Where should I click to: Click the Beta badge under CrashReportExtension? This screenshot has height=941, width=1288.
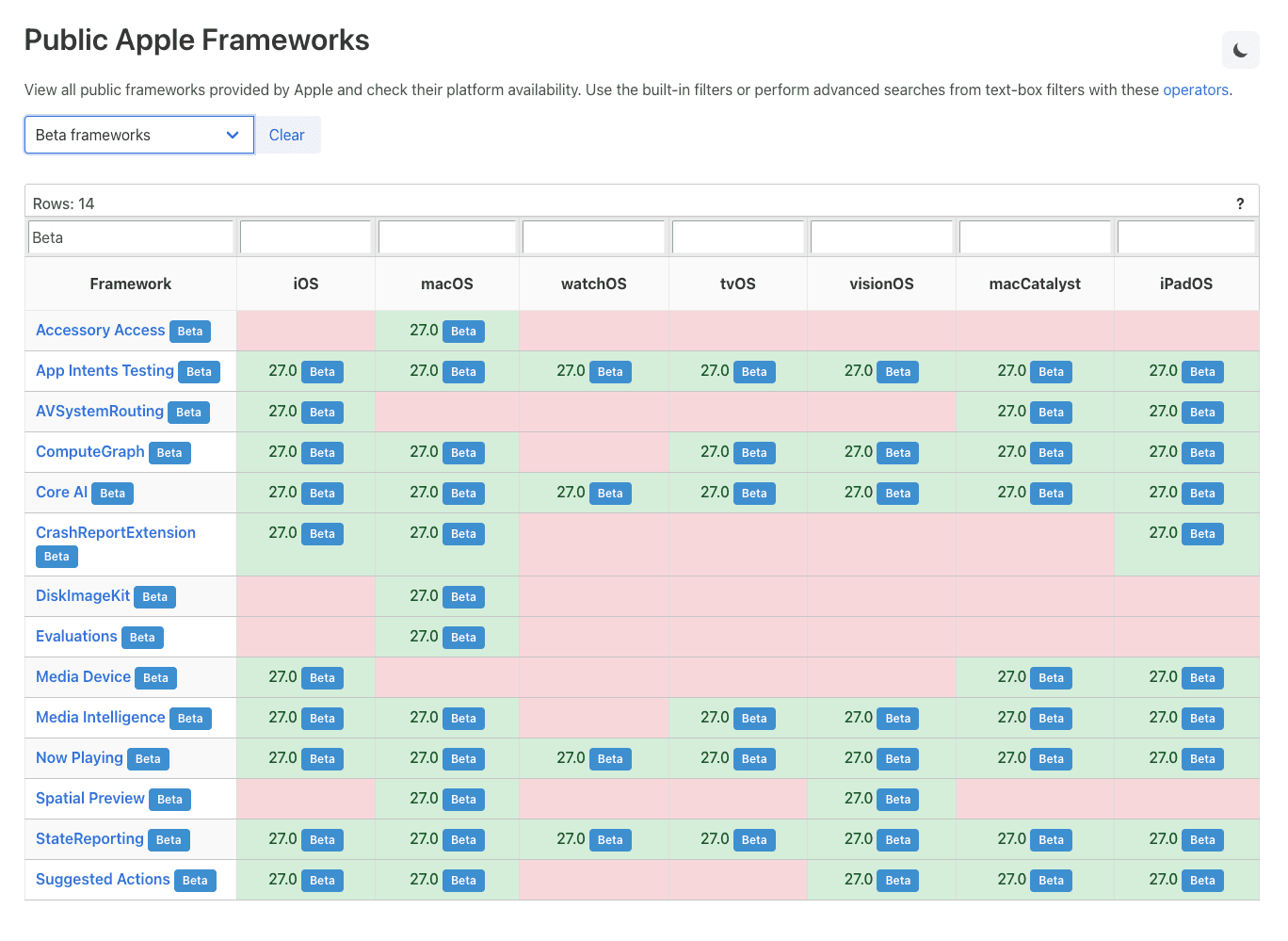[56, 557]
